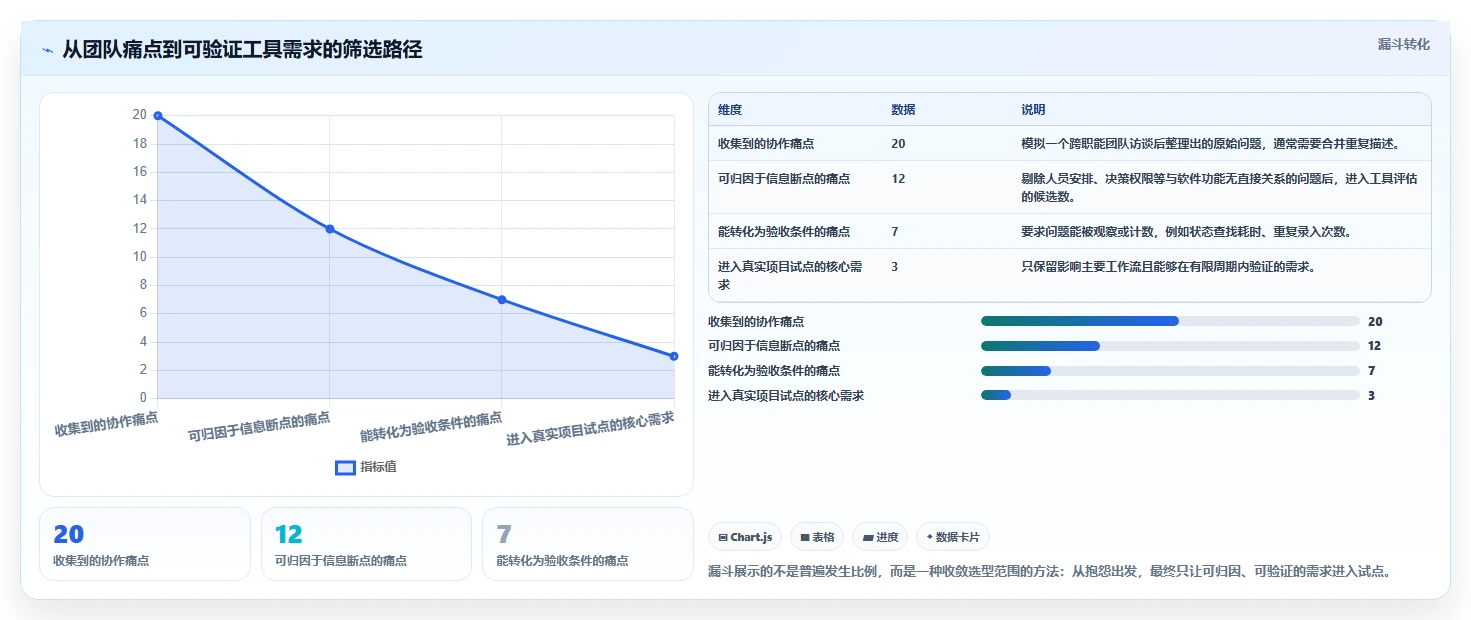Viewport: 1471px width, 620px height.
Task: Click table cell 可归因于信息断点的痛点
Action: [x=784, y=179]
